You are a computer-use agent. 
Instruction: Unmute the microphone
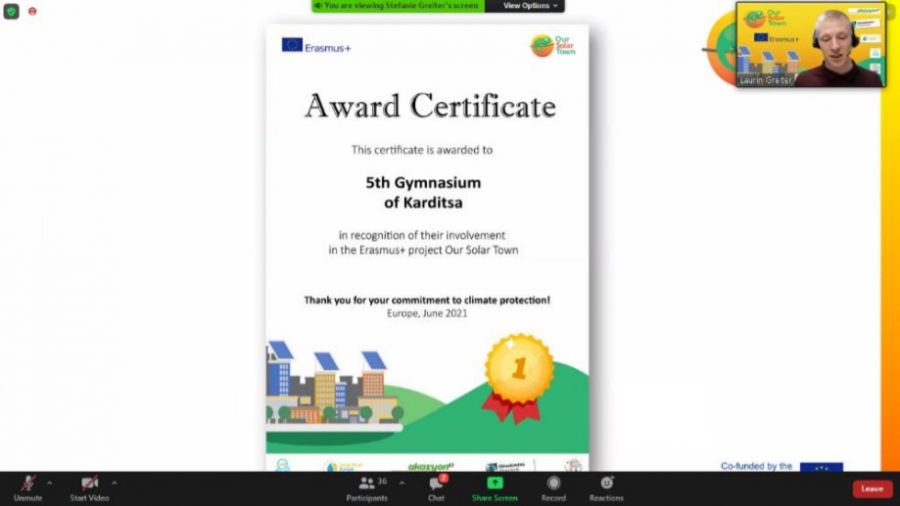[28, 489]
